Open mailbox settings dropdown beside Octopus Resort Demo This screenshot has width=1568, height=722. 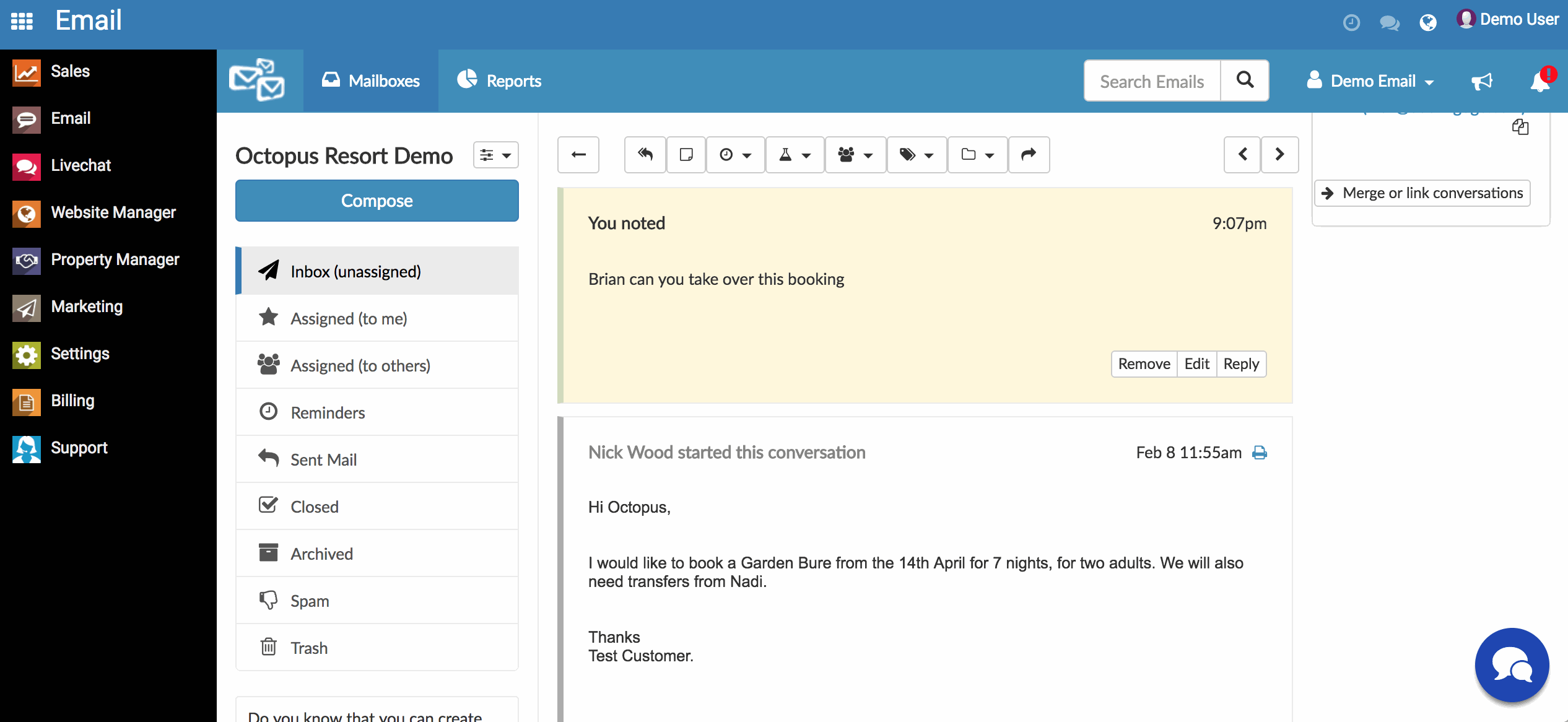(x=495, y=155)
